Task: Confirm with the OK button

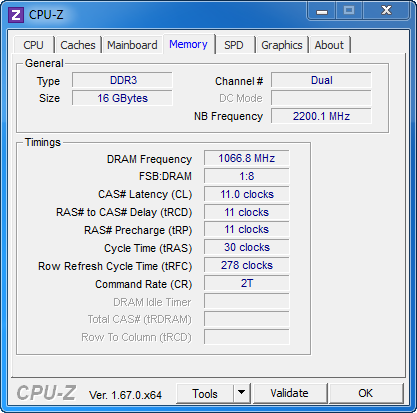Action: tap(366, 393)
